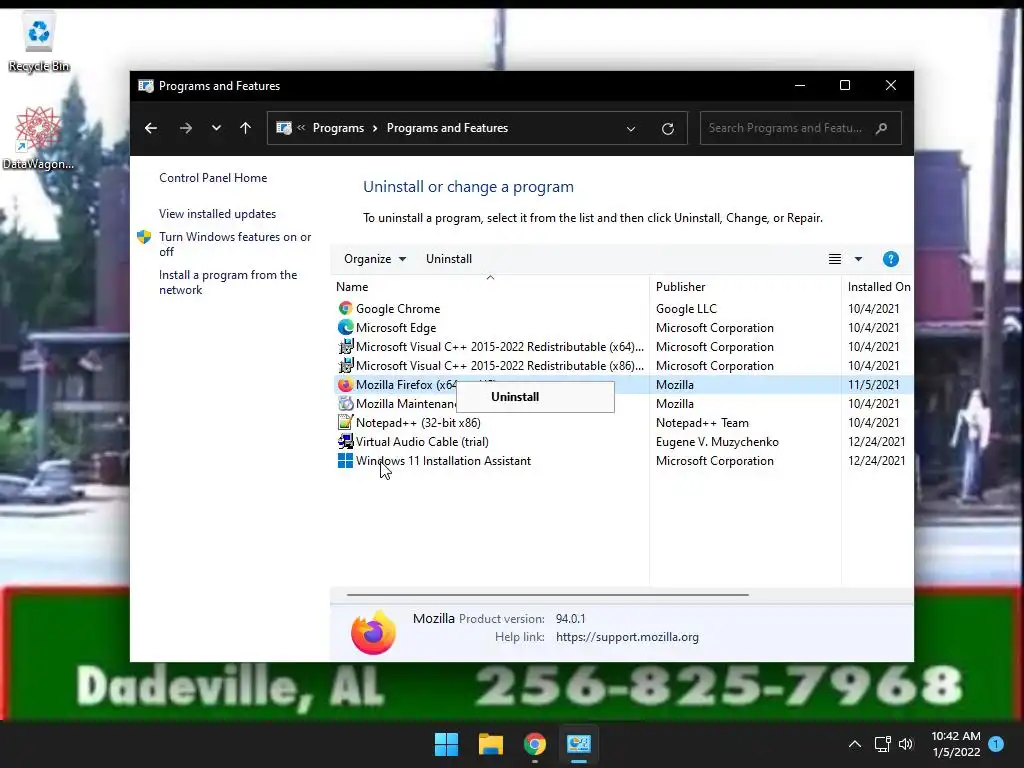Open the Recycle Bin desktop icon

[39, 41]
